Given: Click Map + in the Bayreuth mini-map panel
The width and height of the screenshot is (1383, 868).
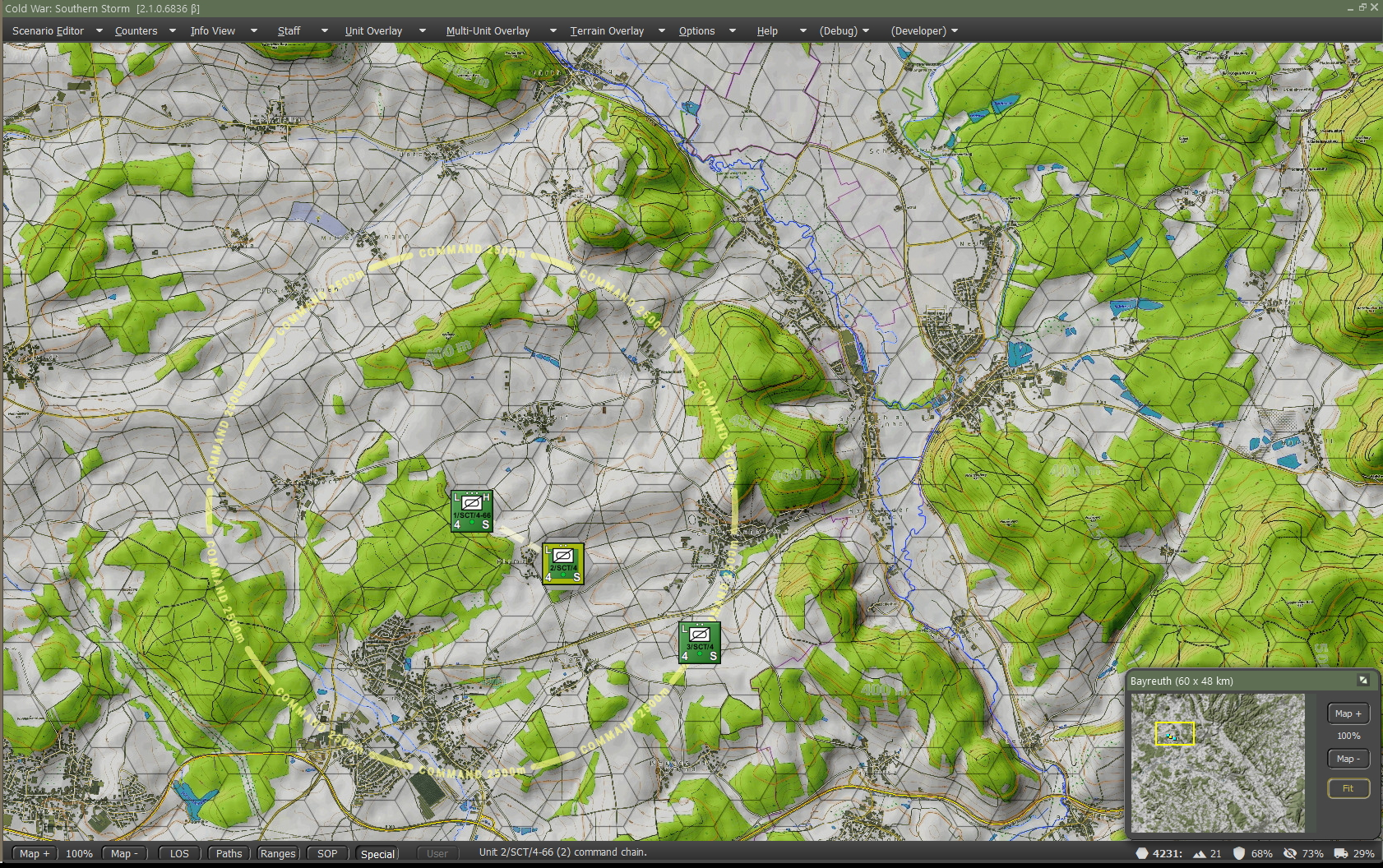Looking at the screenshot, I should 1348,713.
